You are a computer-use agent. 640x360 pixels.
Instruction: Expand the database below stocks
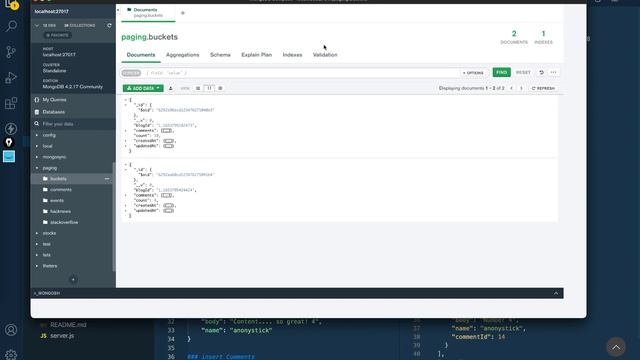click(x=37, y=244)
